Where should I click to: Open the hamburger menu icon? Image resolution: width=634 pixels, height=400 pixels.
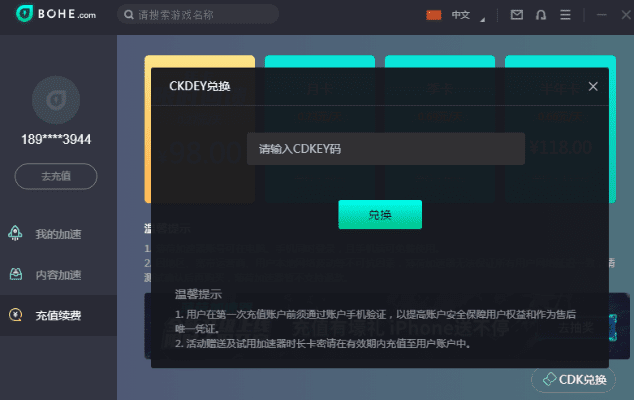point(565,15)
